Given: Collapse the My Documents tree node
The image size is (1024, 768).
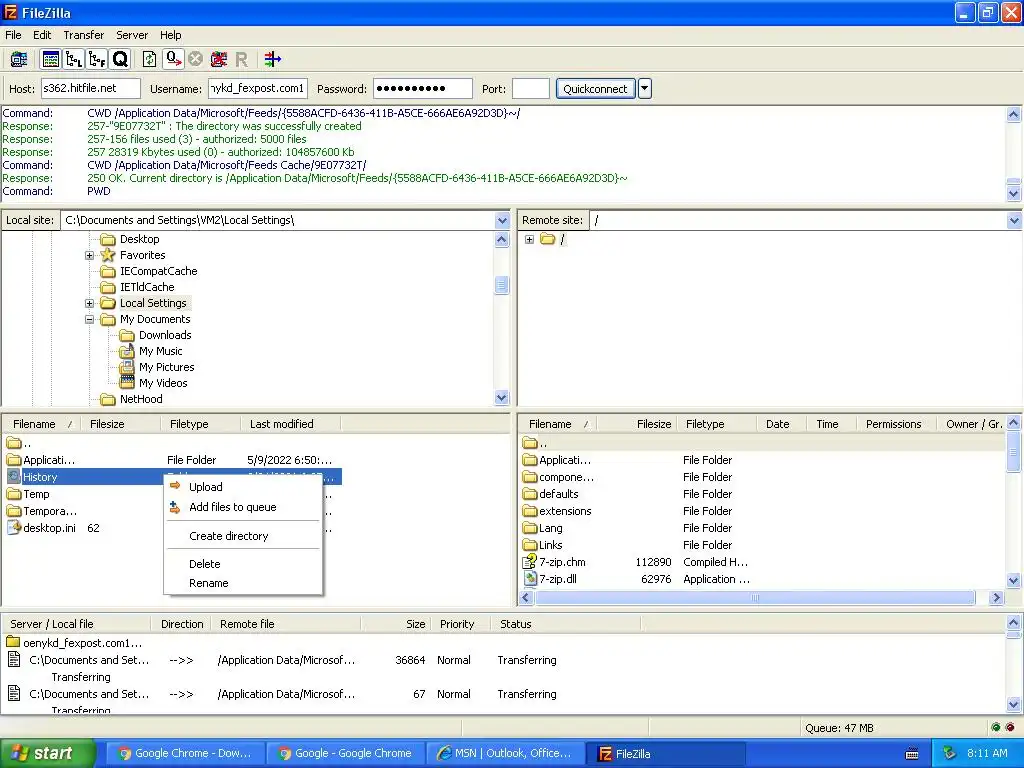Looking at the screenshot, I should pos(89,319).
